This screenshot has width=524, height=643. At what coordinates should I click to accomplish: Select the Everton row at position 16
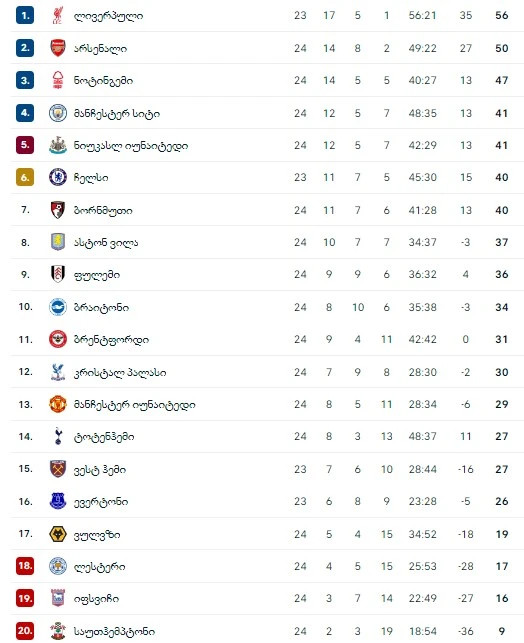[x=267, y=502]
